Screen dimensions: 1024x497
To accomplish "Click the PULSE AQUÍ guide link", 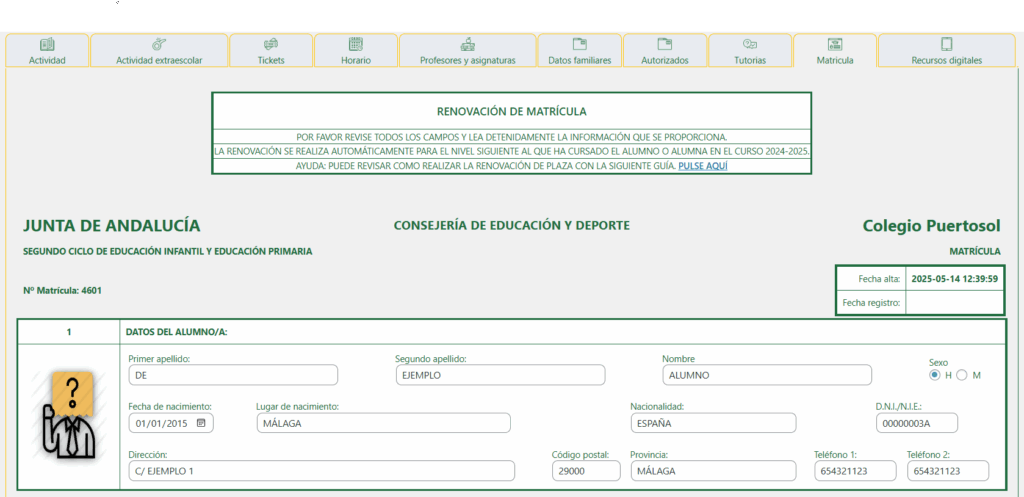I will [702, 166].
